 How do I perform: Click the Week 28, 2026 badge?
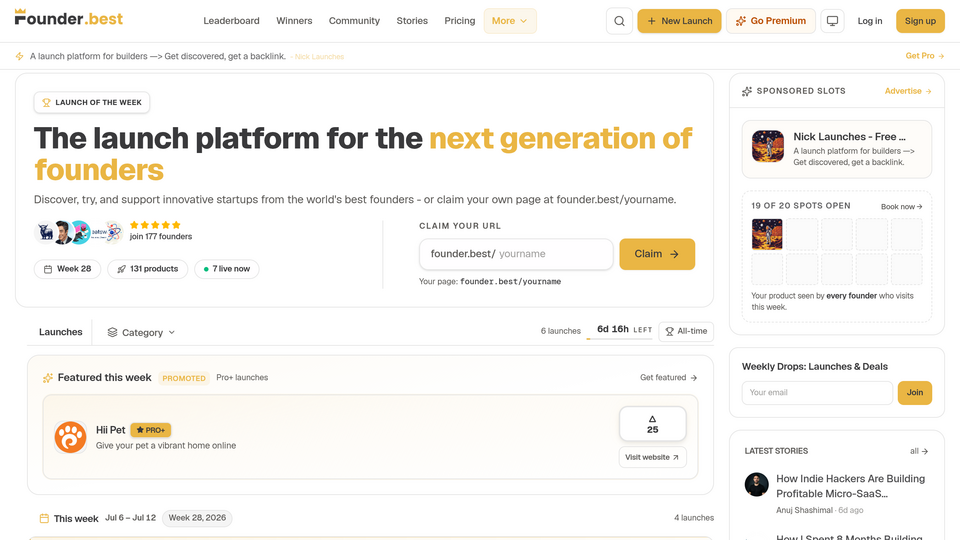pyautogui.click(x=197, y=518)
